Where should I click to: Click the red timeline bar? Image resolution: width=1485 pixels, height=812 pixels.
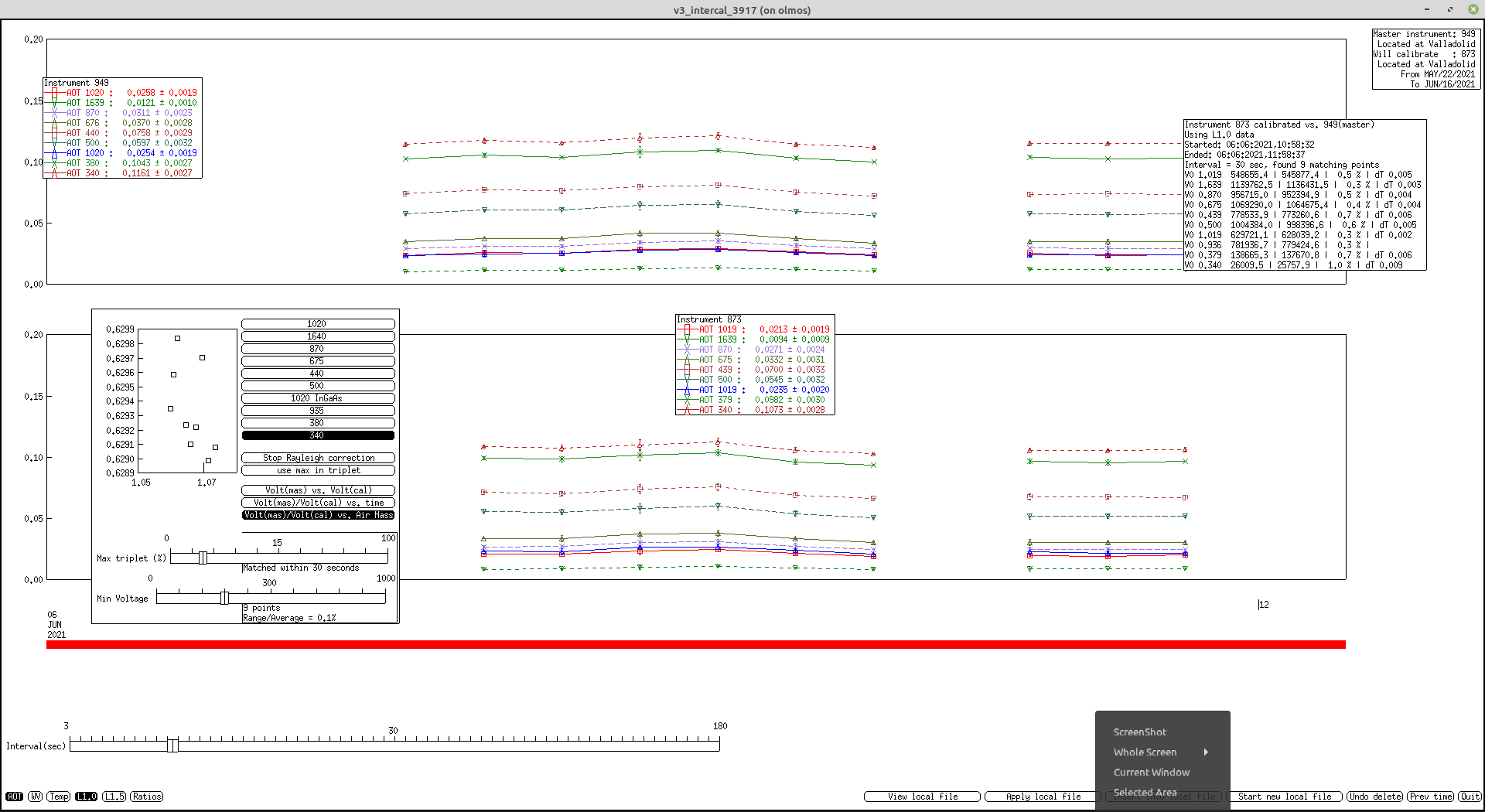click(696, 644)
